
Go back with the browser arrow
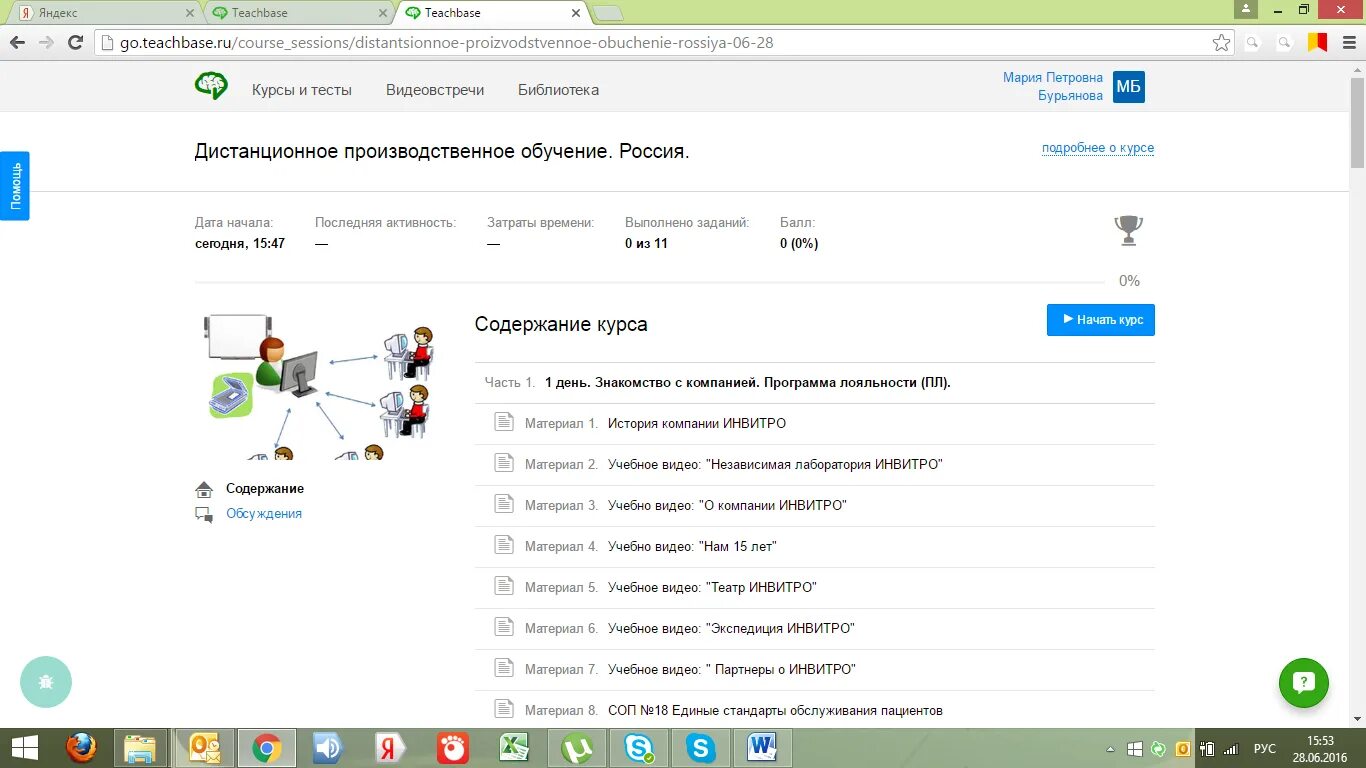(17, 43)
